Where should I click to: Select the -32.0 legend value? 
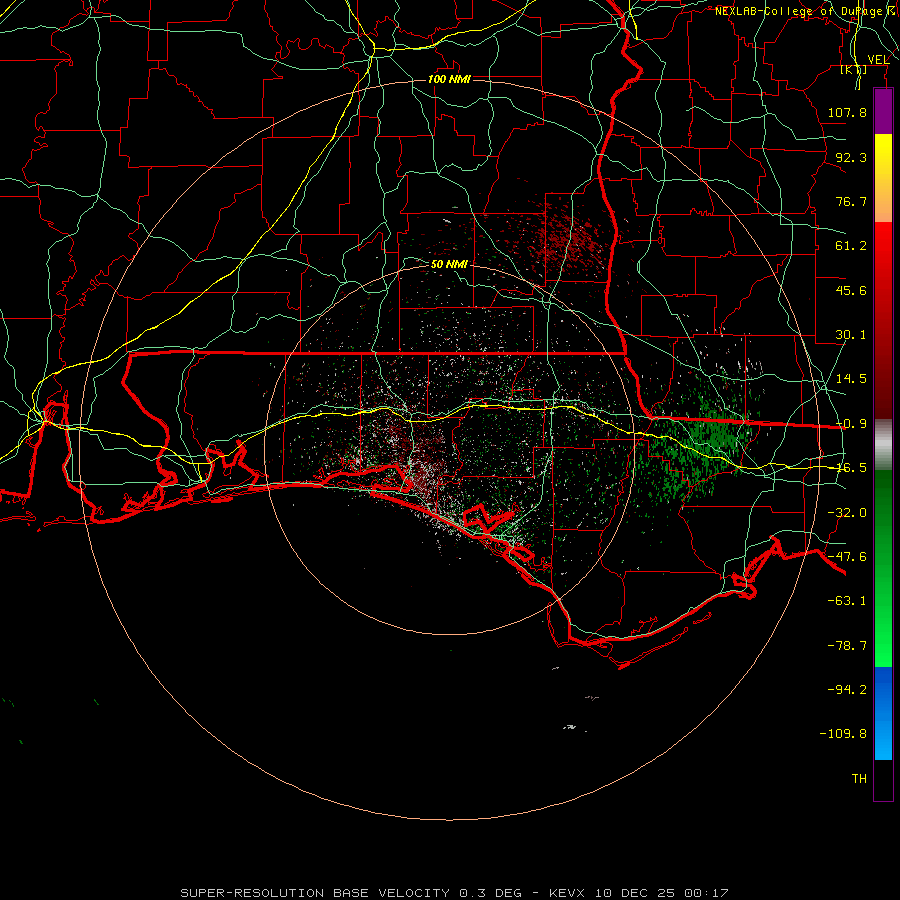tap(847, 513)
